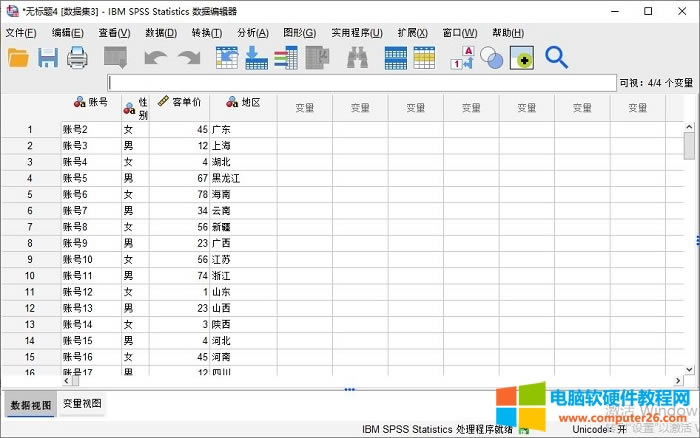Open the 图形(G) menu
The image size is (700, 438).
pos(299,33)
